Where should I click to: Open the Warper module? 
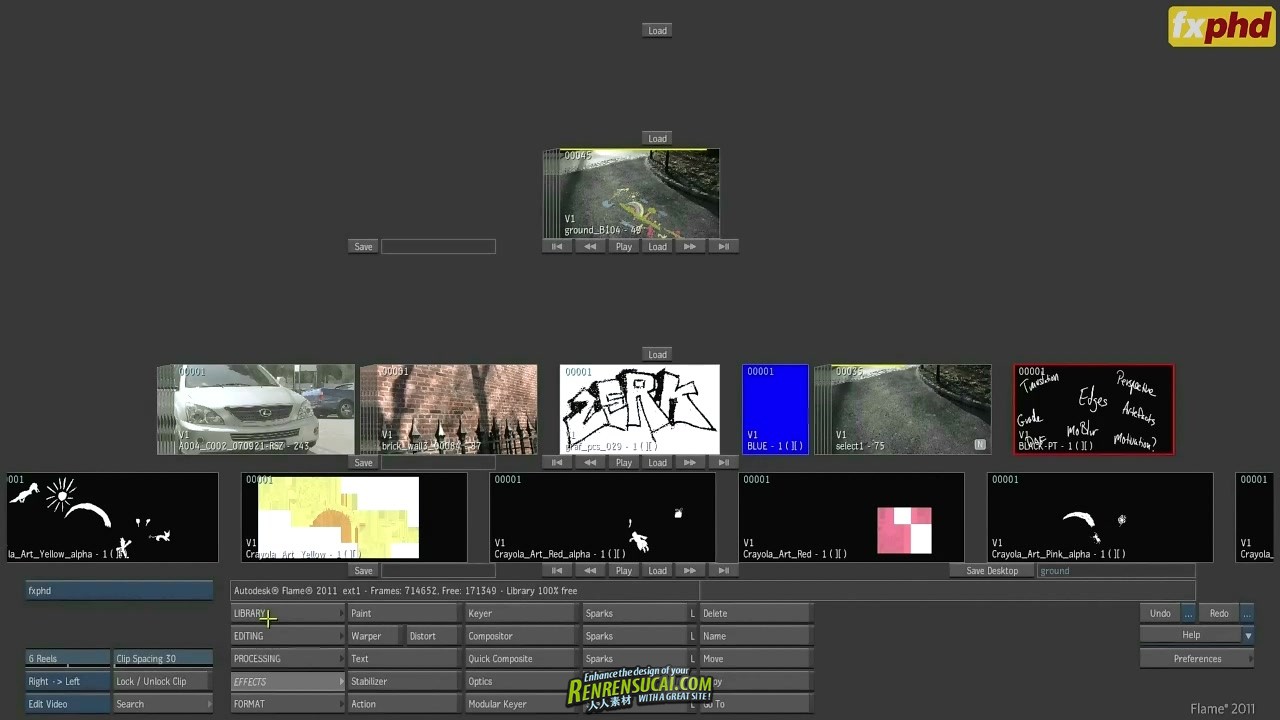point(376,636)
